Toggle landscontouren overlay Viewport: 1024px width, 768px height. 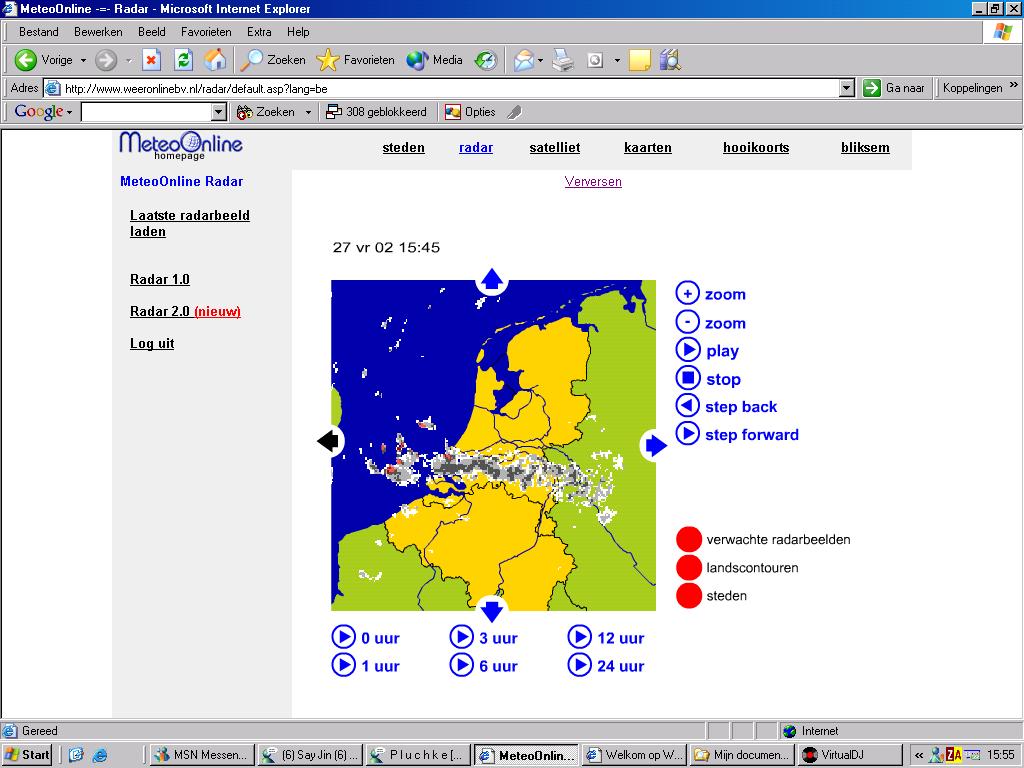click(x=689, y=568)
